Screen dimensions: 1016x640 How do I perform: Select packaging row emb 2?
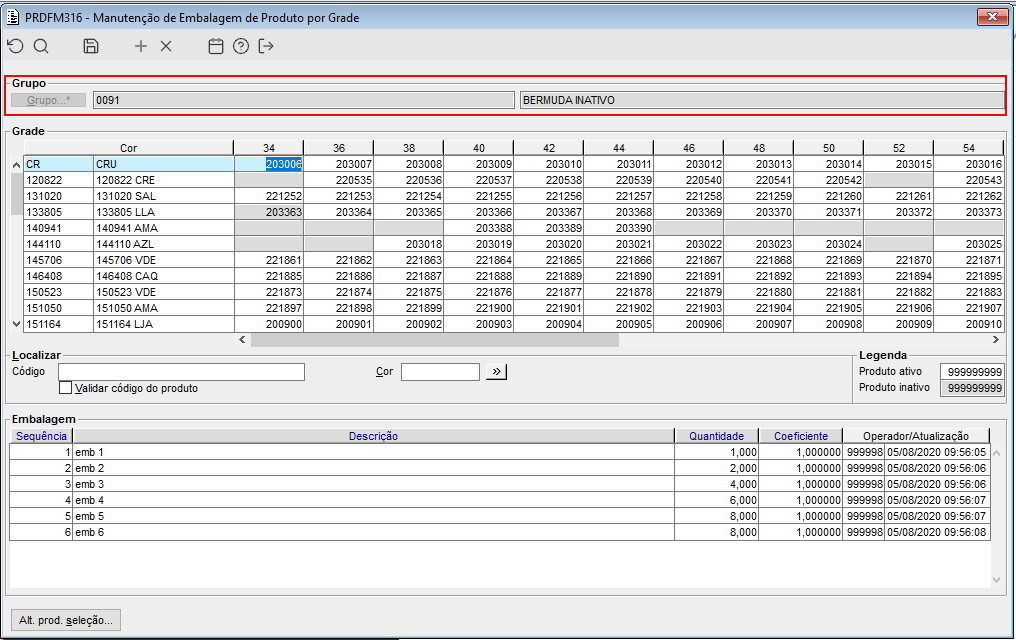500,468
